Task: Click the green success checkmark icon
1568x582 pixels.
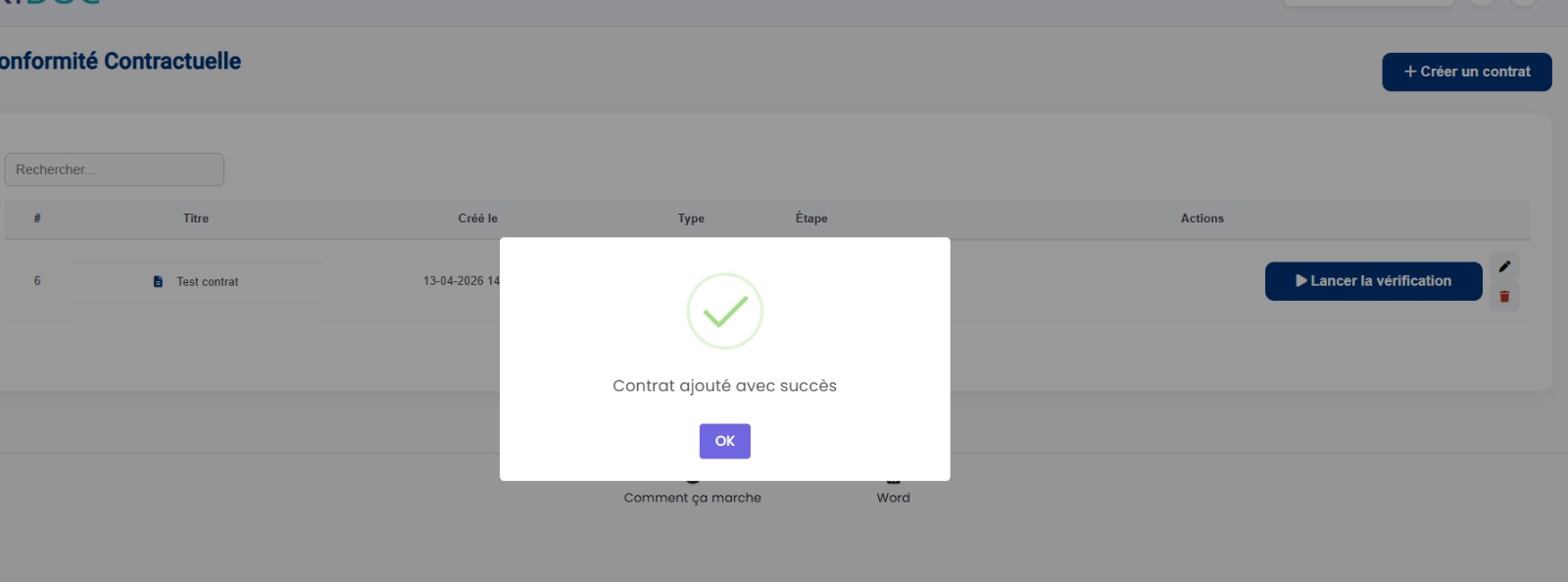Action: pyautogui.click(x=724, y=312)
